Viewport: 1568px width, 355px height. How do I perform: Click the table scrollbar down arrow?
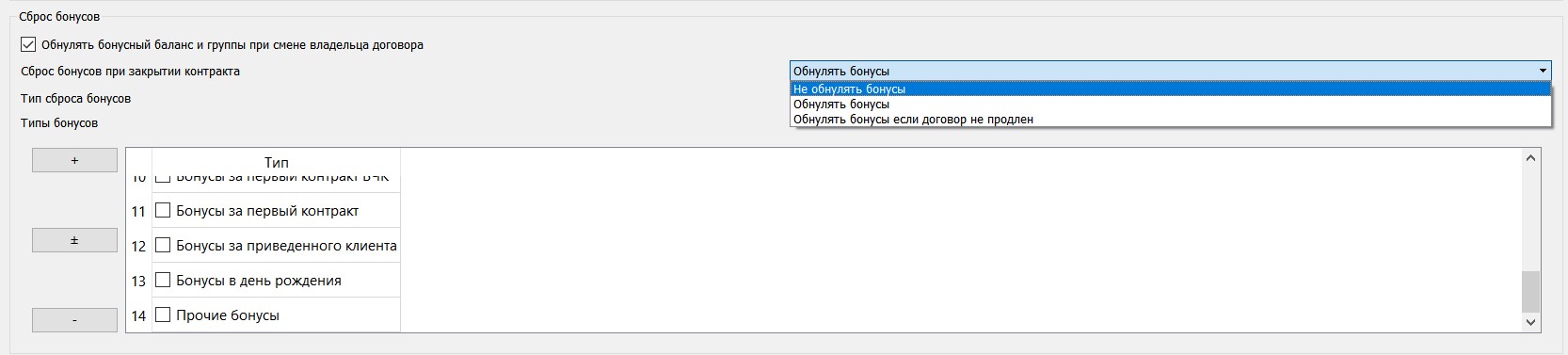pyautogui.click(x=1531, y=322)
